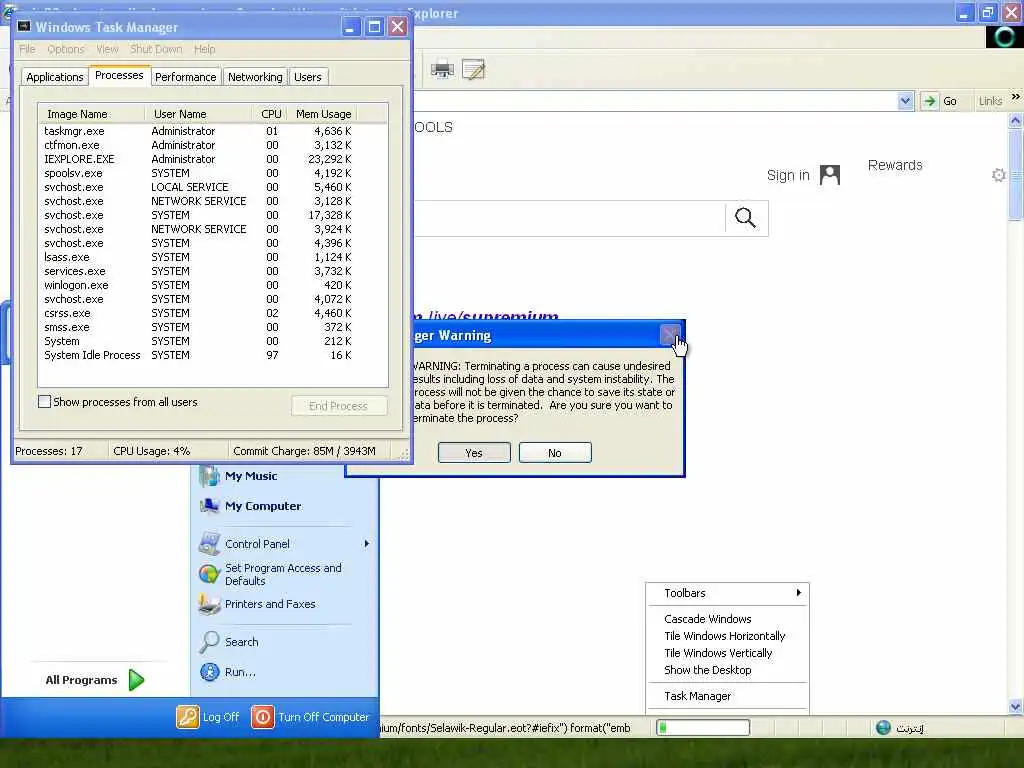
Task: Select the System Idle Process row
Action: (197, 355)
